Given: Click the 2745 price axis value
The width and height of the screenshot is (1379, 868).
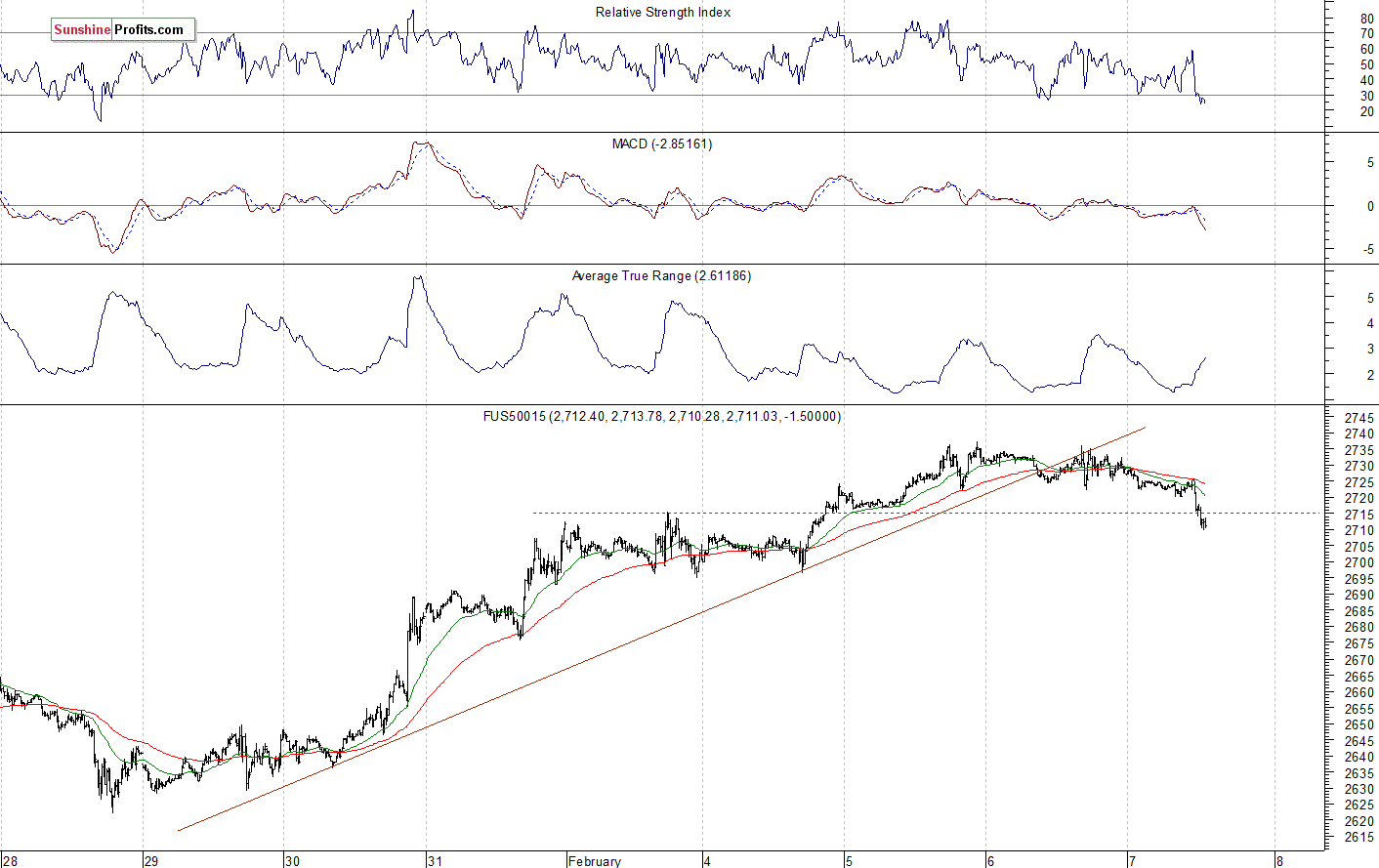Looking at the screenshot, I should click(1359, 418).
